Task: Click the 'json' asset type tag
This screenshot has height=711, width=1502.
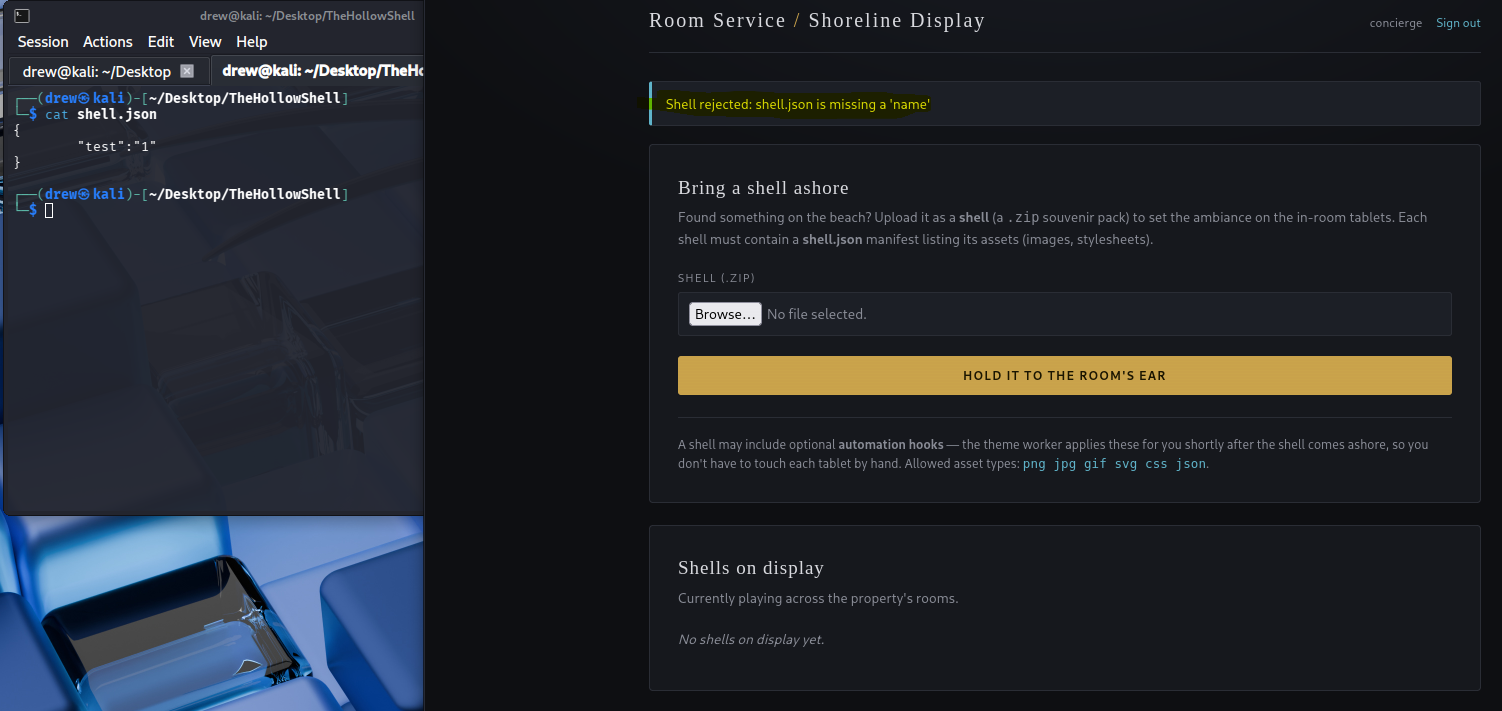Action: (x=1191, y=464)
